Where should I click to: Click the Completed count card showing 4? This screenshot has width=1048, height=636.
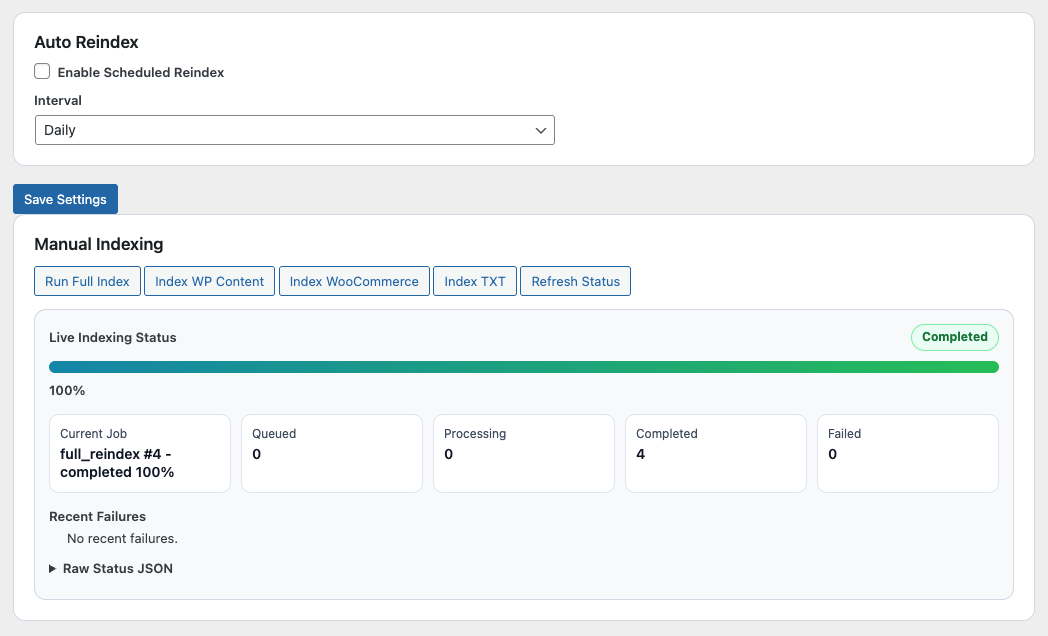(716, 454)
